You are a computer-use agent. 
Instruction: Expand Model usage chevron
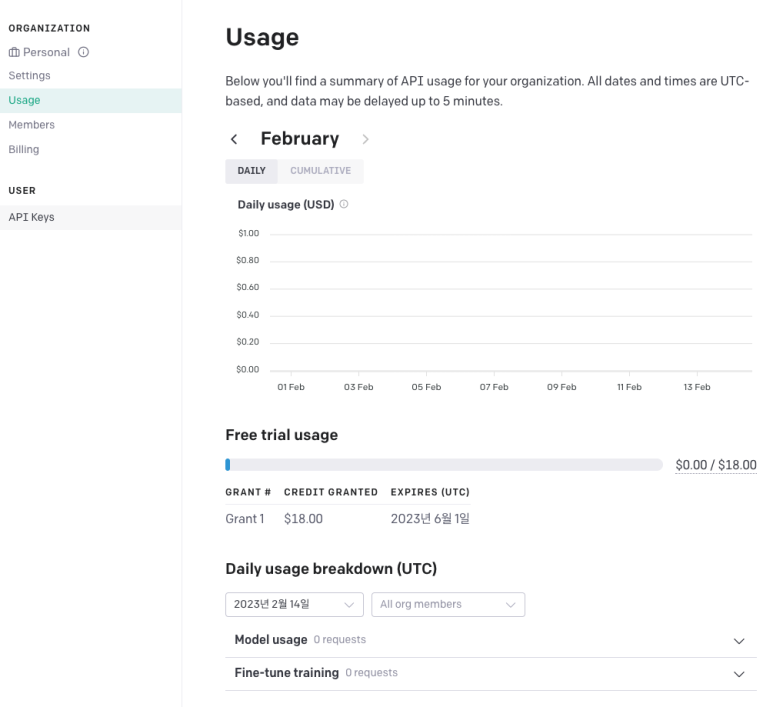[x=738, y=640]
